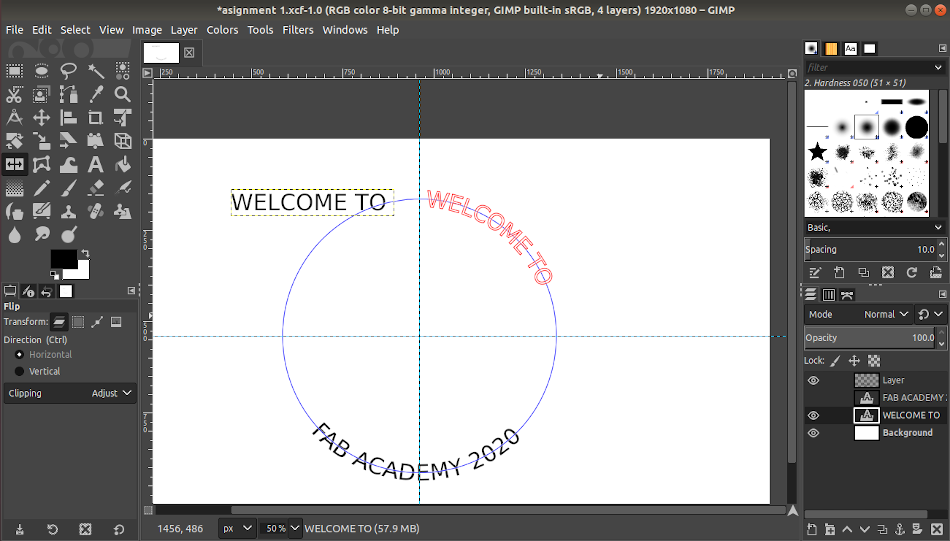The image size is (950, 541).
Task: Click the foreground black color swatch
Action: tap(62, 258)
